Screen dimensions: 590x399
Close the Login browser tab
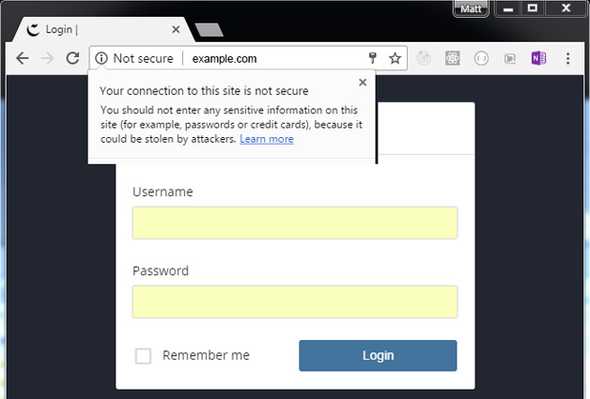click(x=176, y=29)
